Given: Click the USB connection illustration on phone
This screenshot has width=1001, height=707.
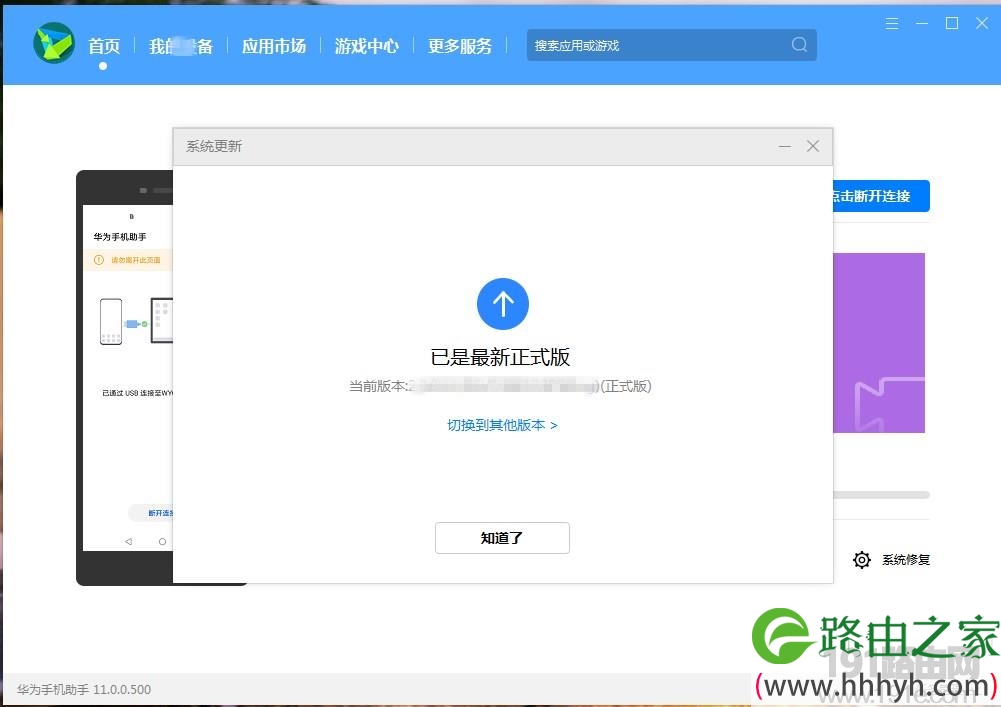Looking at the screenshot, I should [136, 321].
